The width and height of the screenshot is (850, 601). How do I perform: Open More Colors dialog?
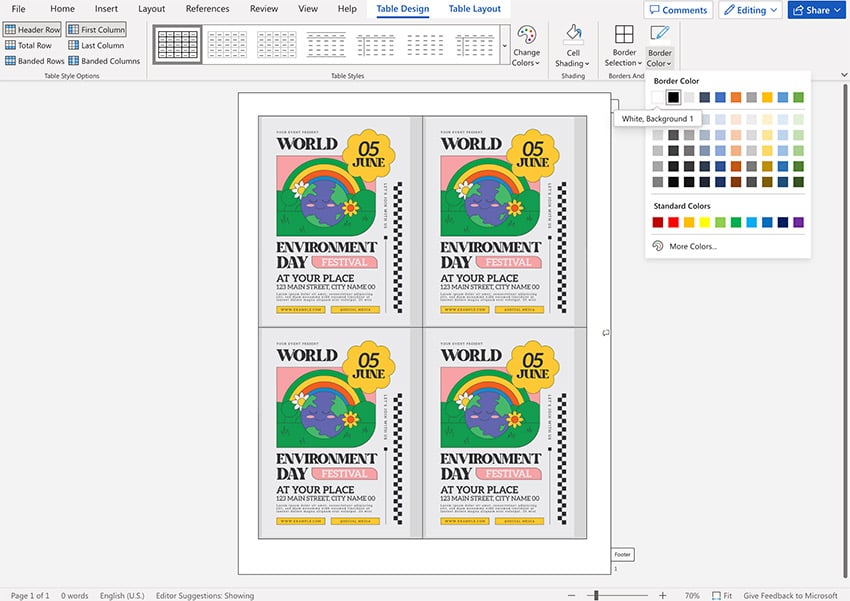click(x=684, y=246)
